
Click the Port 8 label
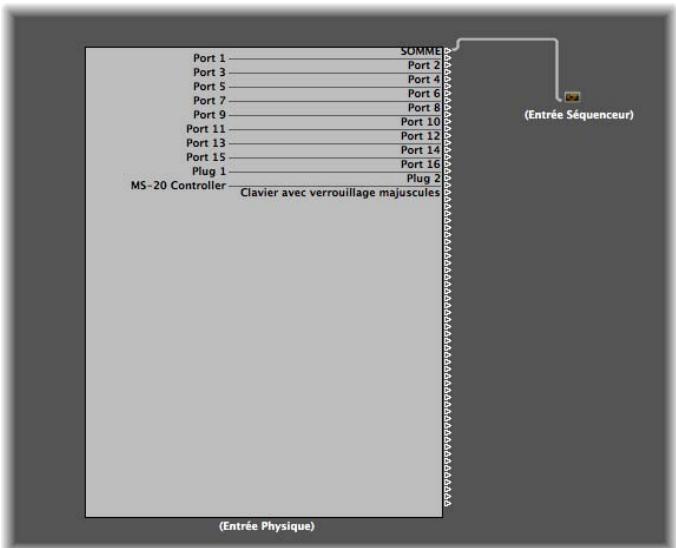pyautogui.click(x=424, y=108)
